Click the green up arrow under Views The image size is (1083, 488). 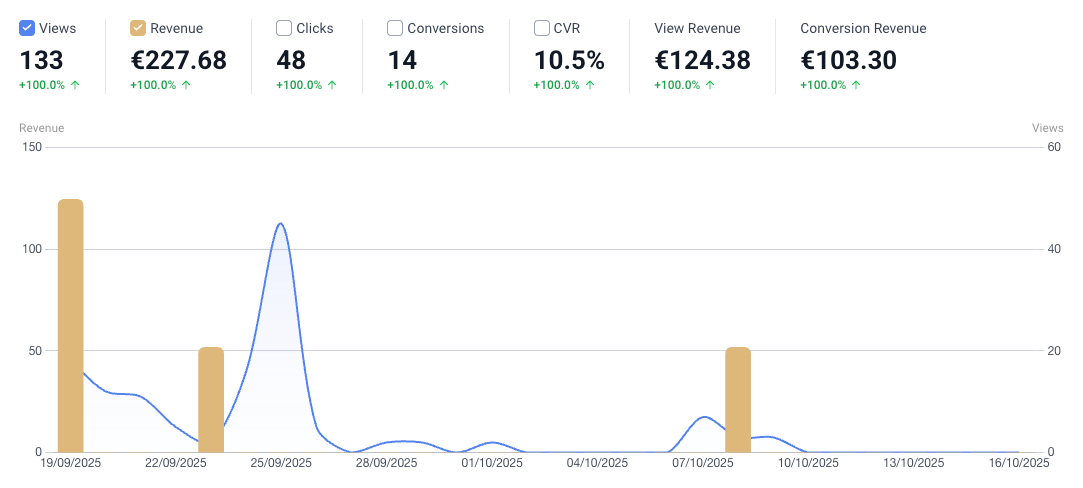coord(75,85)
